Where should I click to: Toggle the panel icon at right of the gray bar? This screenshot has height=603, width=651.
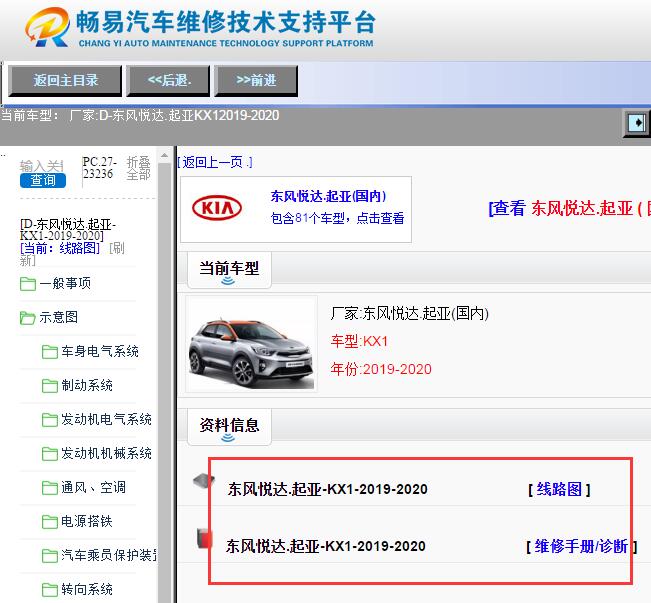(636, 123)
